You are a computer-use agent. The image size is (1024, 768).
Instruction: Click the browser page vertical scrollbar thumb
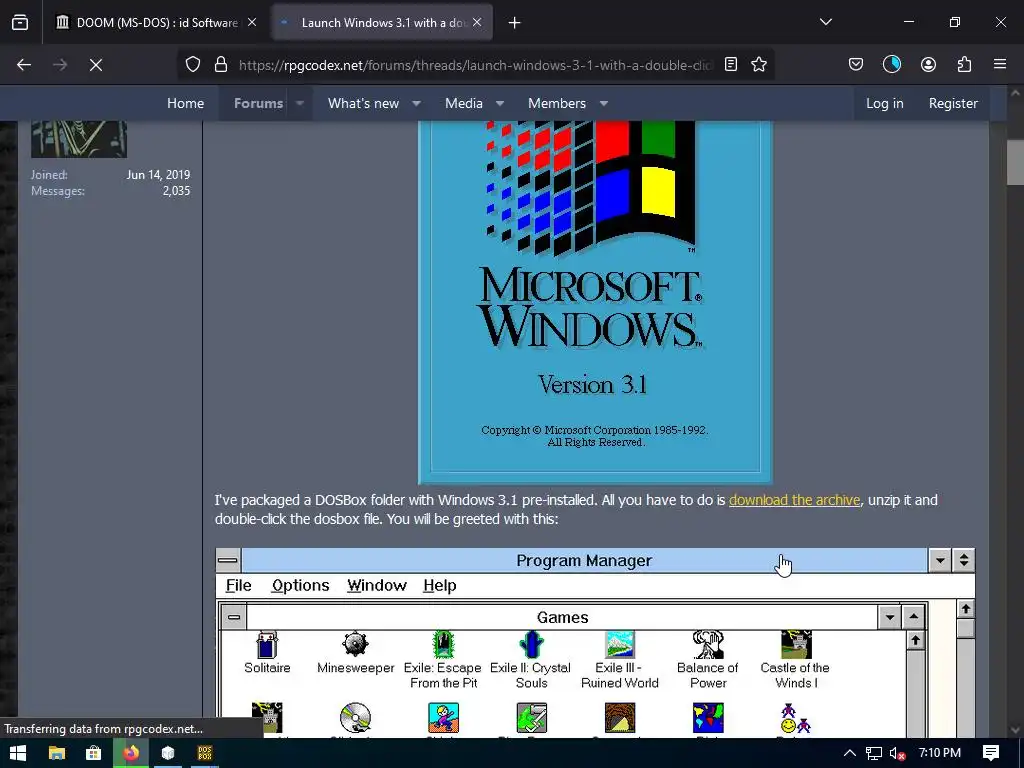pos(1016,162)
